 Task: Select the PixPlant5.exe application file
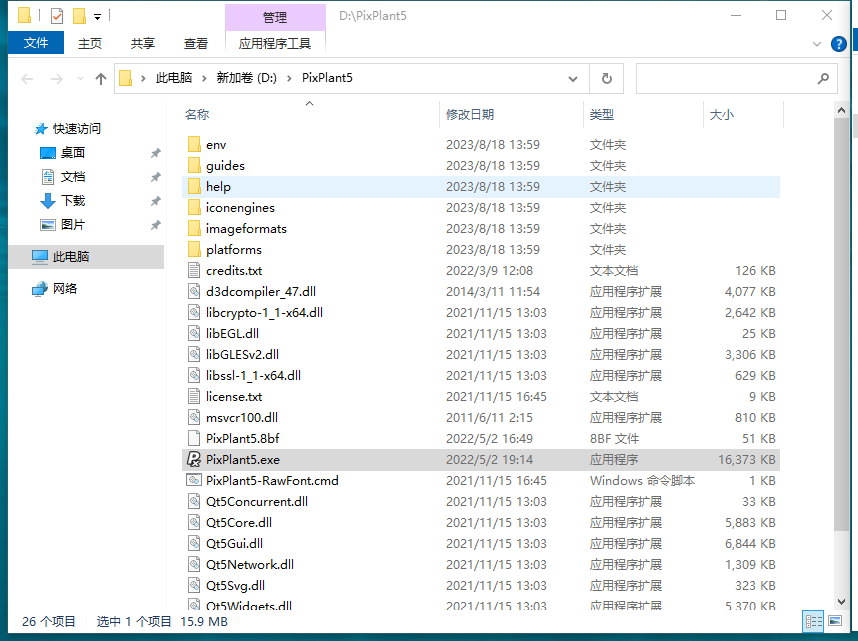(x=243, y=459)
